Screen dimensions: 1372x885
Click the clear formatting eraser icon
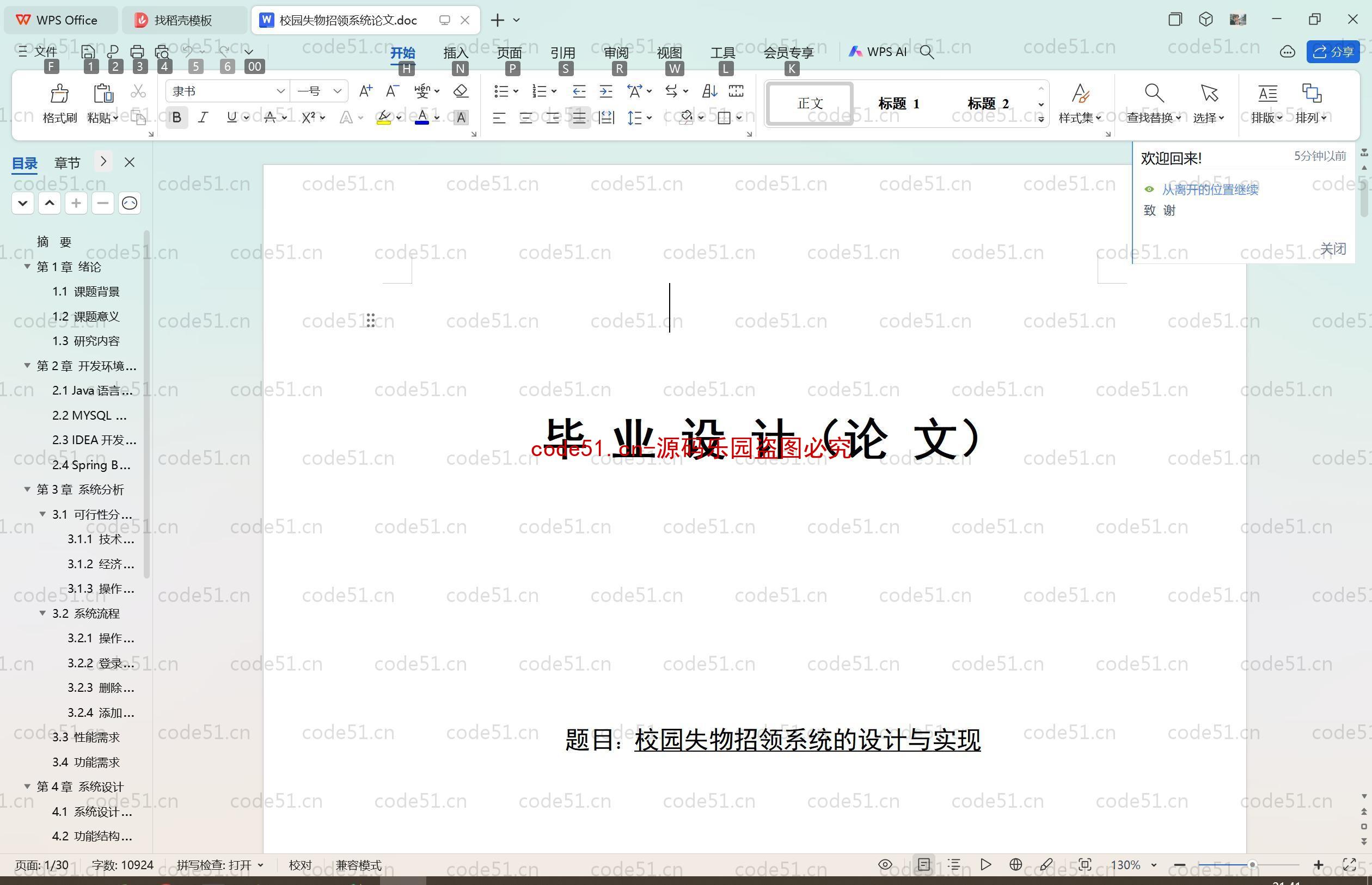(461, 91)
